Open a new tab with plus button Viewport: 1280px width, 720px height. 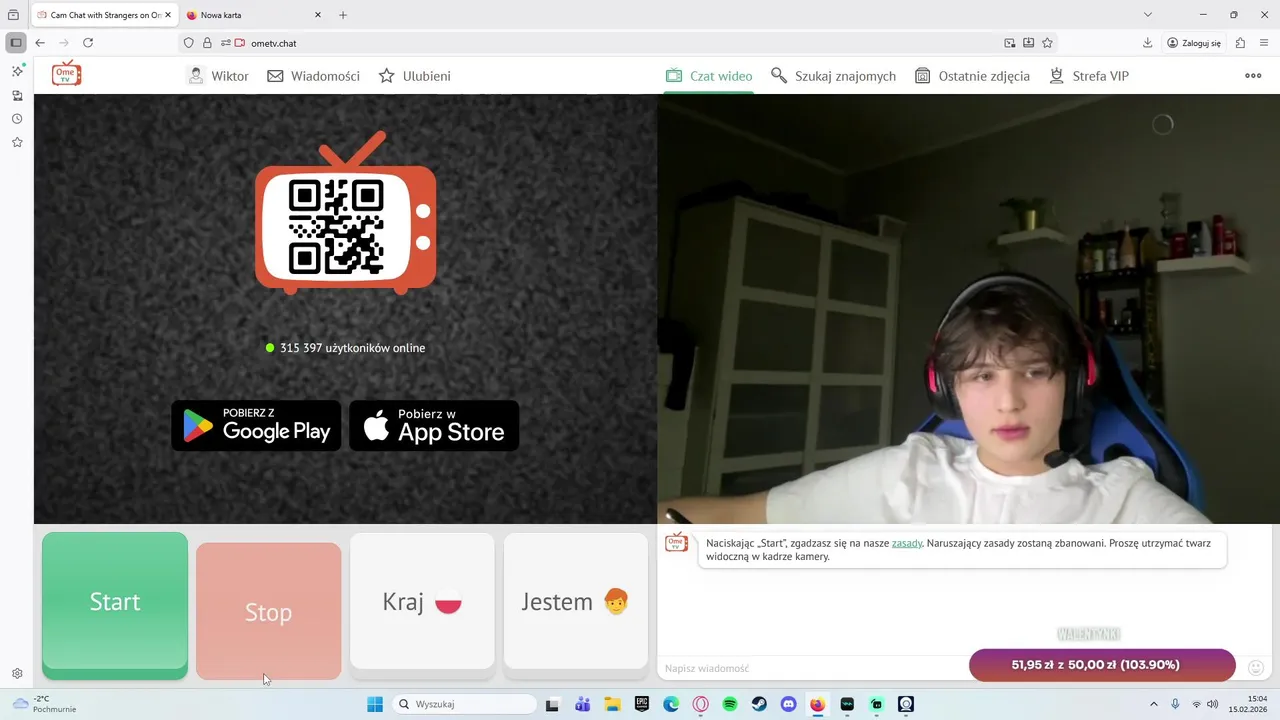pos(343,15)
